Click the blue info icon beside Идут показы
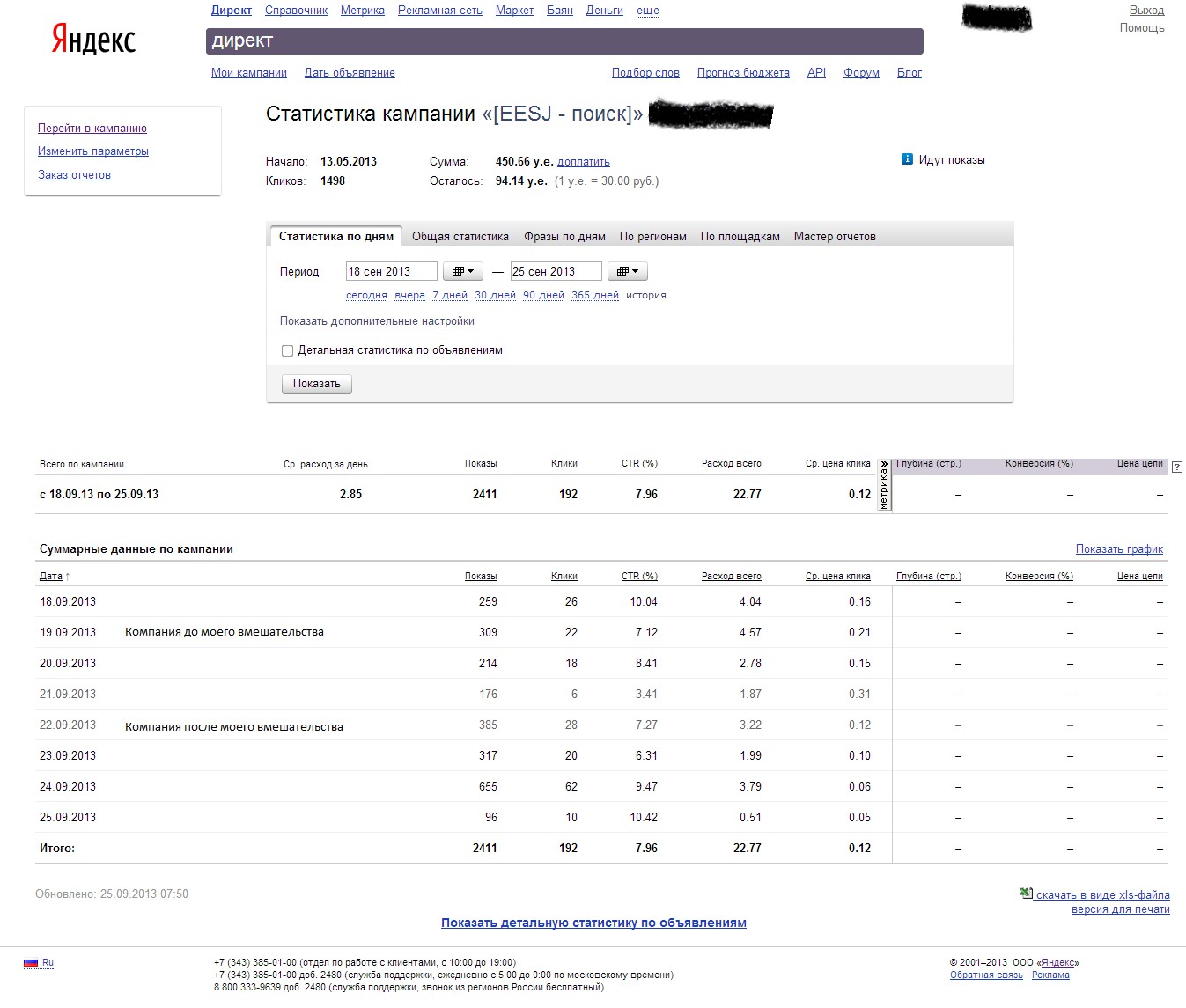 click(x=907, y=159)
